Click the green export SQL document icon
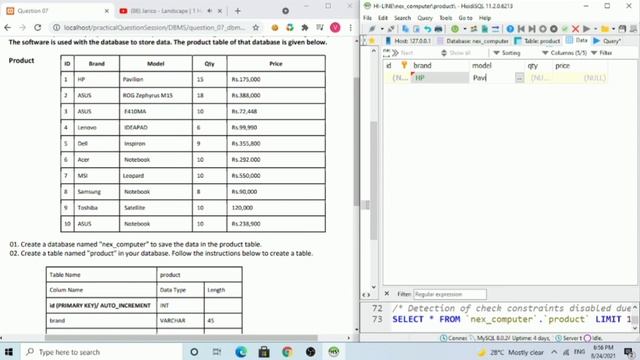 [x=484, y=29]
